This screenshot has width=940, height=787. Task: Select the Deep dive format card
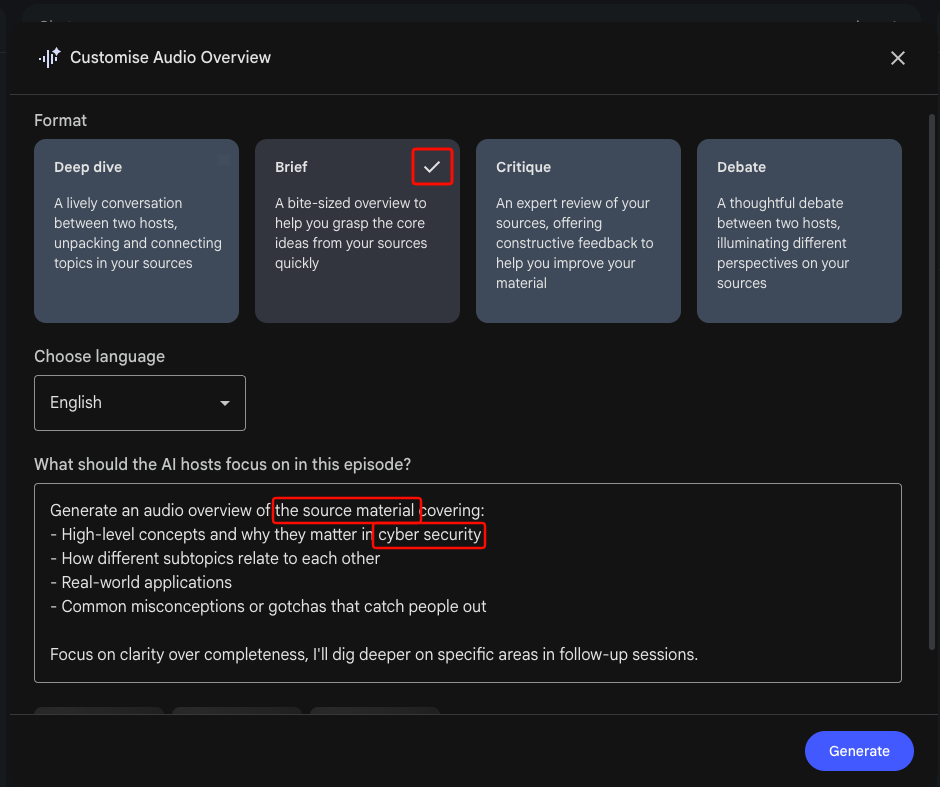click(136, 230)
